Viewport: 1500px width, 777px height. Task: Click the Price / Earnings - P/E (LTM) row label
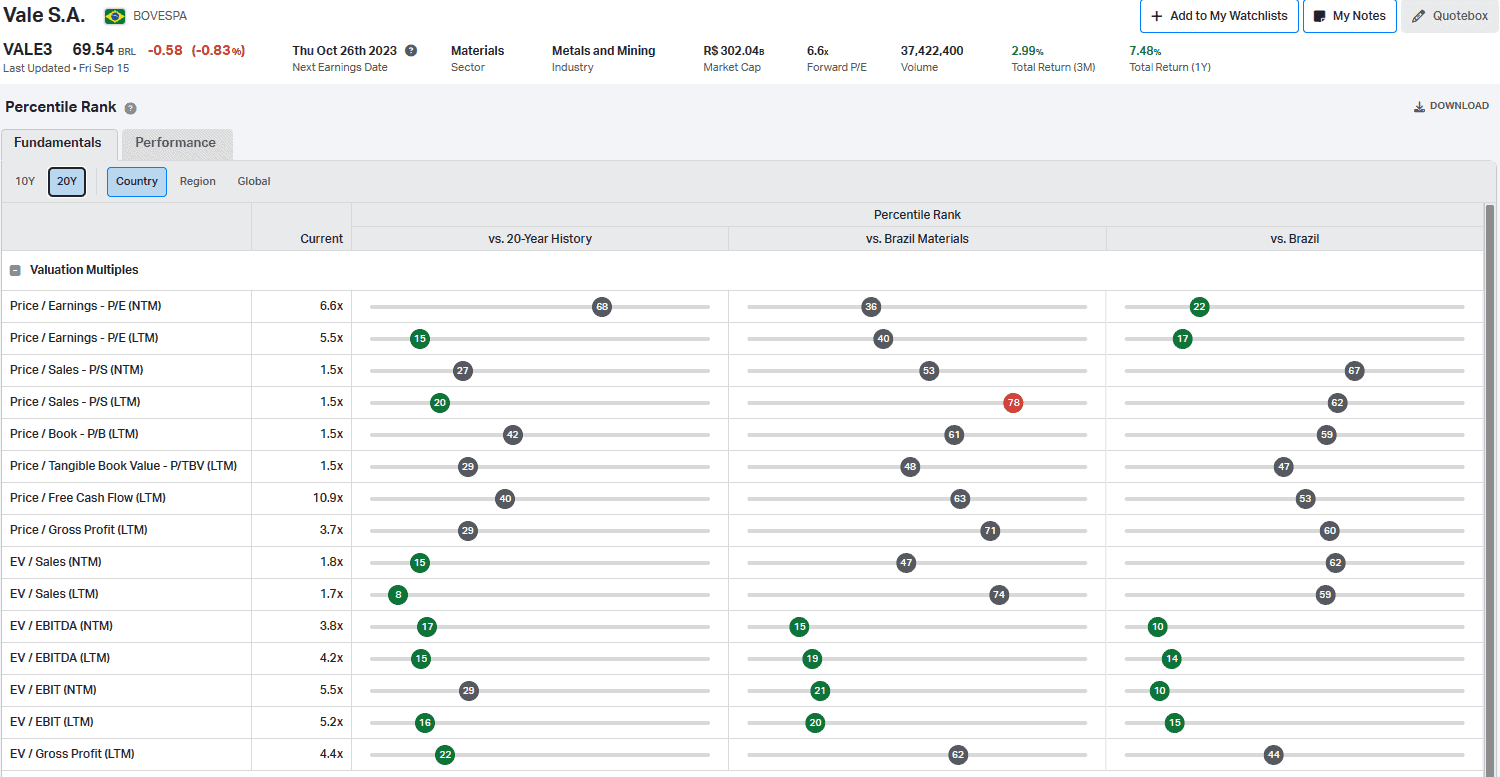point(84,338)
